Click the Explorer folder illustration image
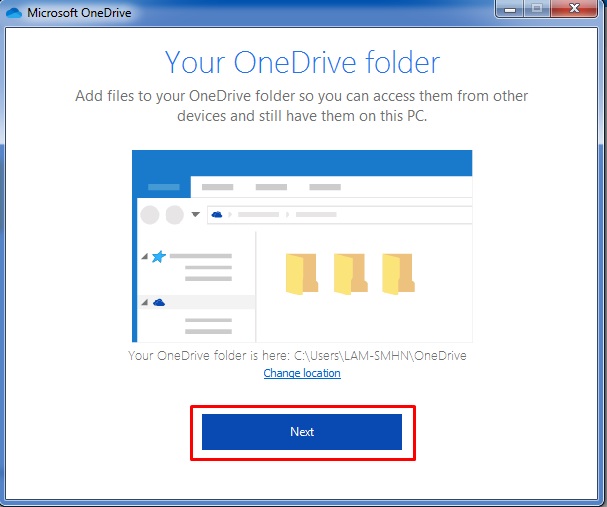The height and width of the screenshot is (507, 607). pos(302,246)
